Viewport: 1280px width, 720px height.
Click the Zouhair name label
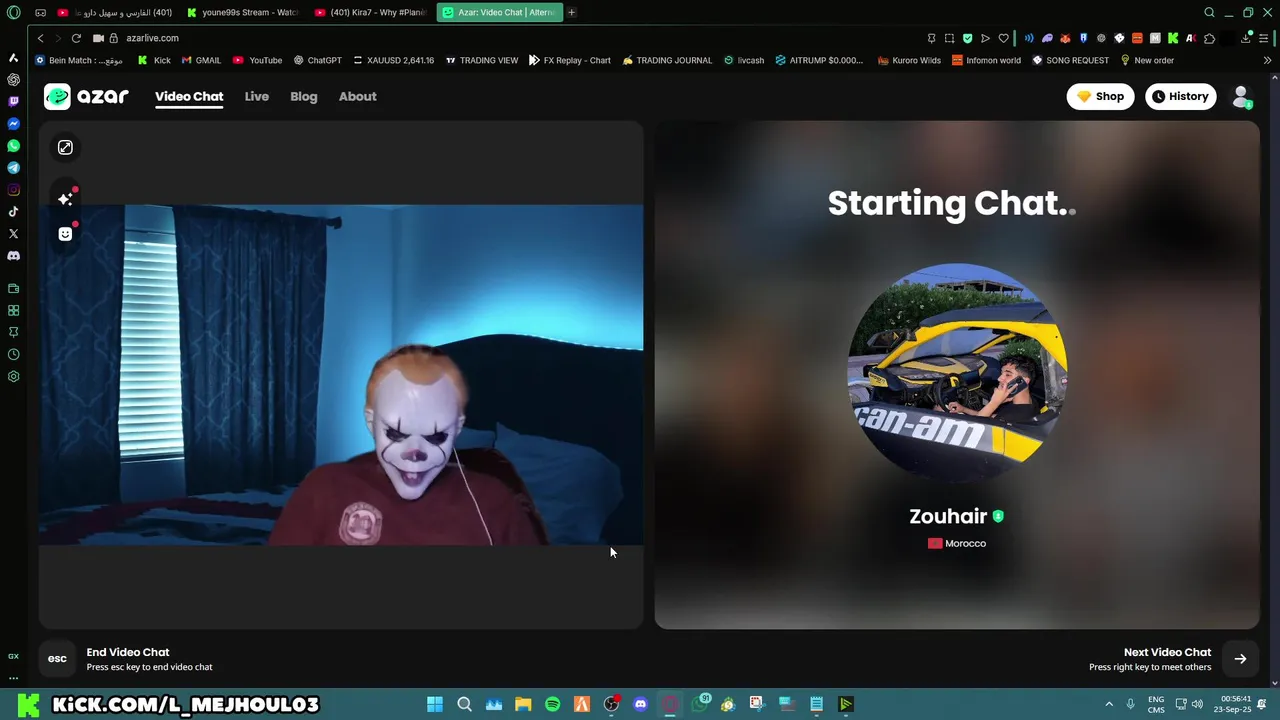[x=948, y=516]
